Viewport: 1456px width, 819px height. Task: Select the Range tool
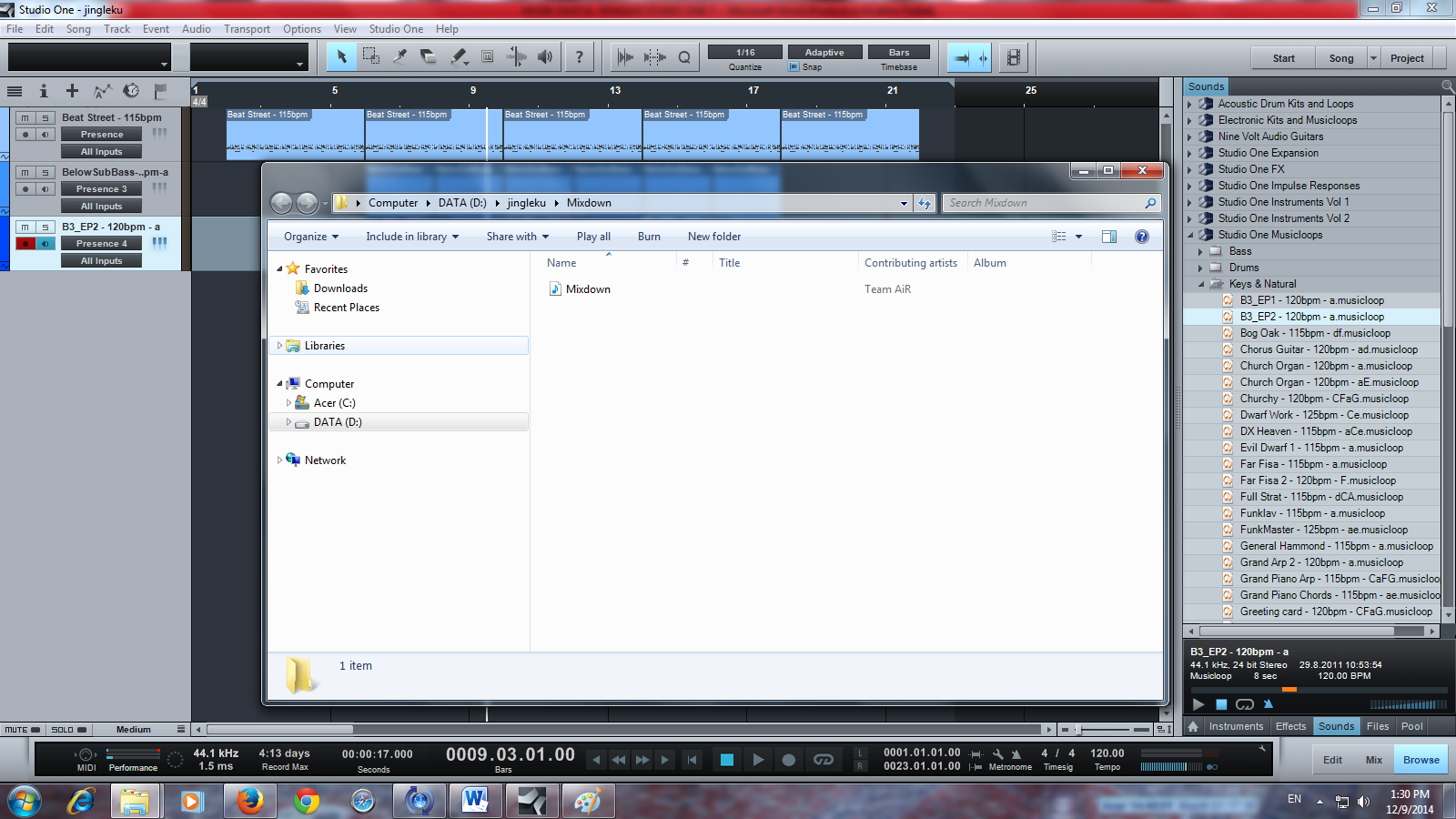point(370,57)
